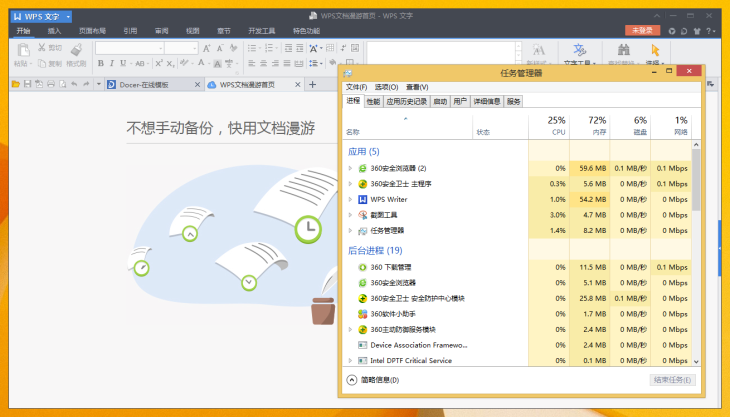Image resolution: width=730 pixels, height=417 pixels.
Task: Open the 页面布局 ribbon tab
Action: click(92, 31)
